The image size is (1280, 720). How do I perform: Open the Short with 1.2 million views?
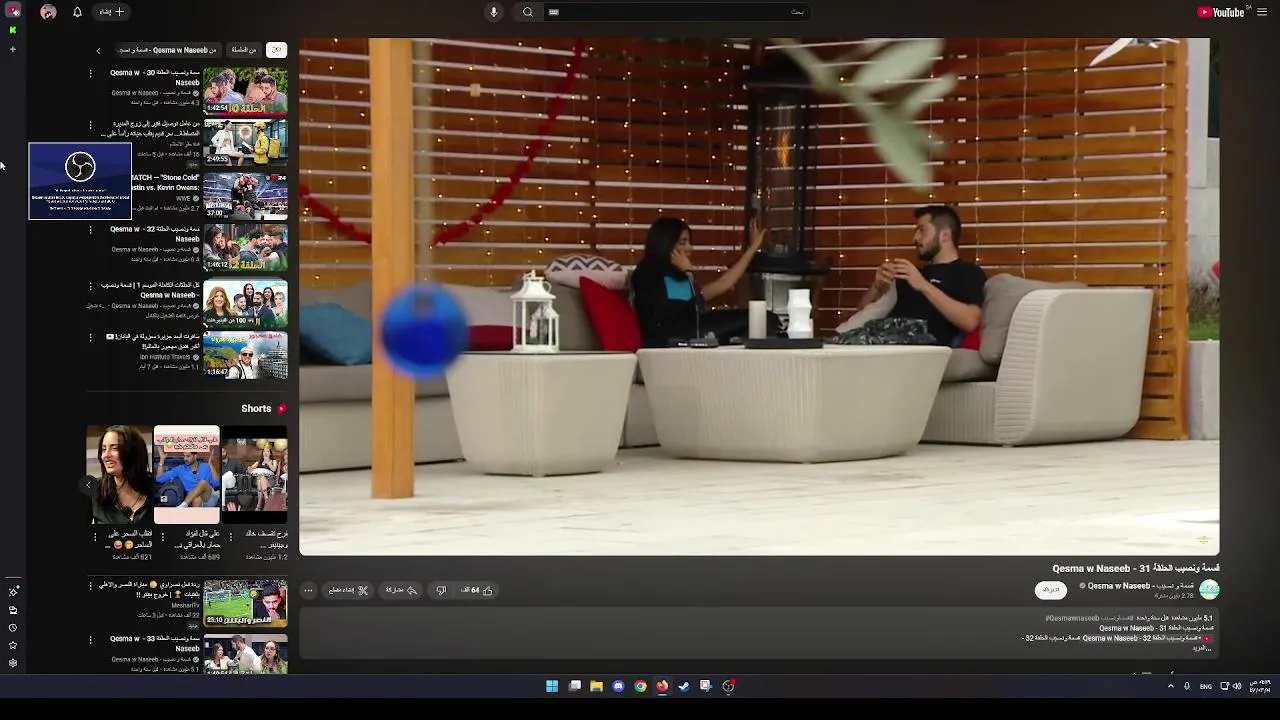click(x=254, y=475)
